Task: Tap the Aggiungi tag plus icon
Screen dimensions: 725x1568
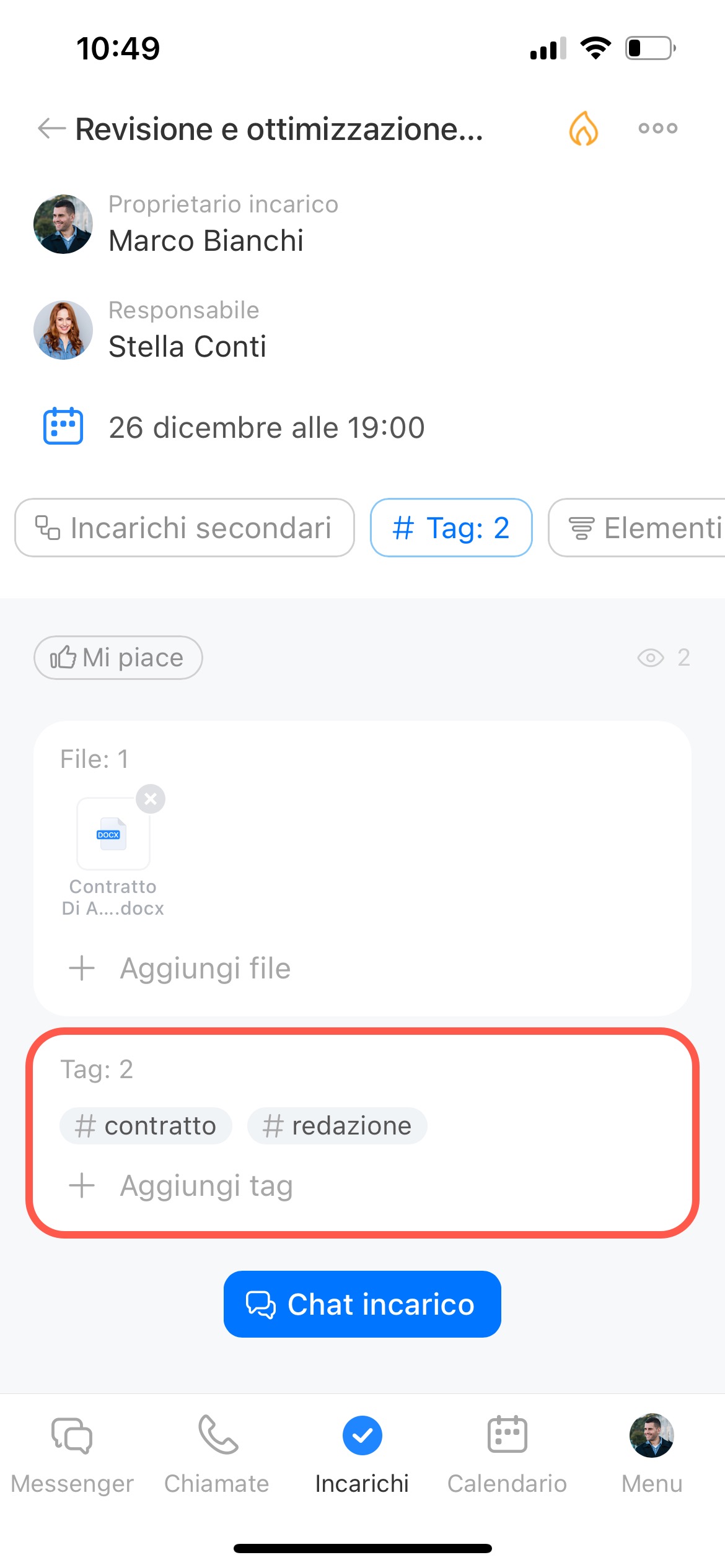Action: point(82,1186)
